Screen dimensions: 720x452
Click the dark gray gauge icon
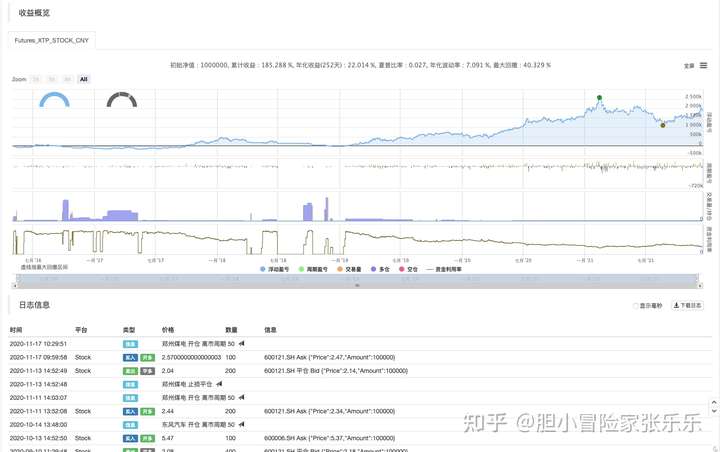coord(121,99)
